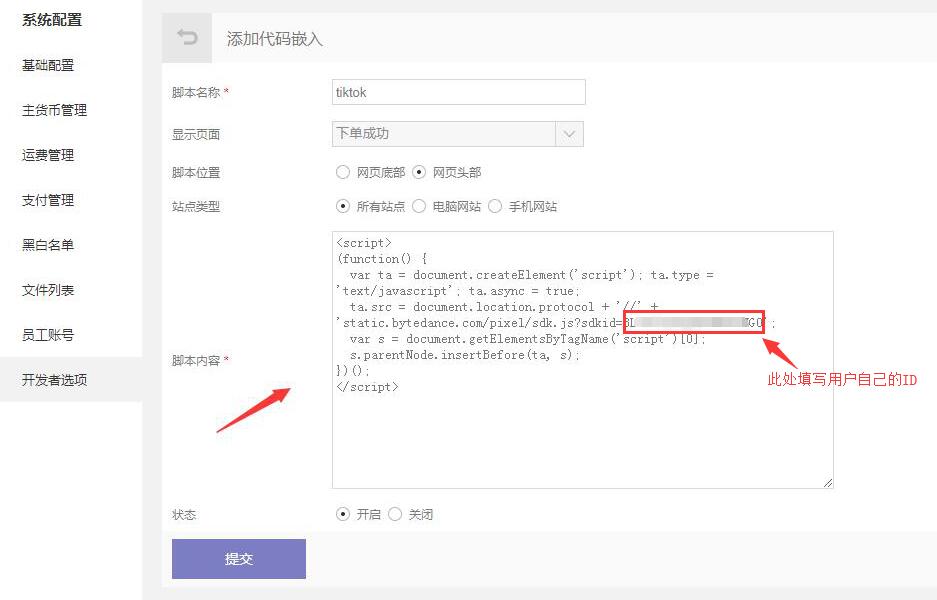Click the 站点类型 field label

pos(196,207)
